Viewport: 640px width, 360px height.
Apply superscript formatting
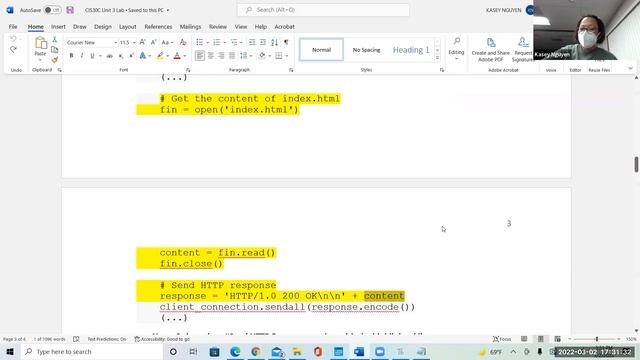(x=131, y=56)
